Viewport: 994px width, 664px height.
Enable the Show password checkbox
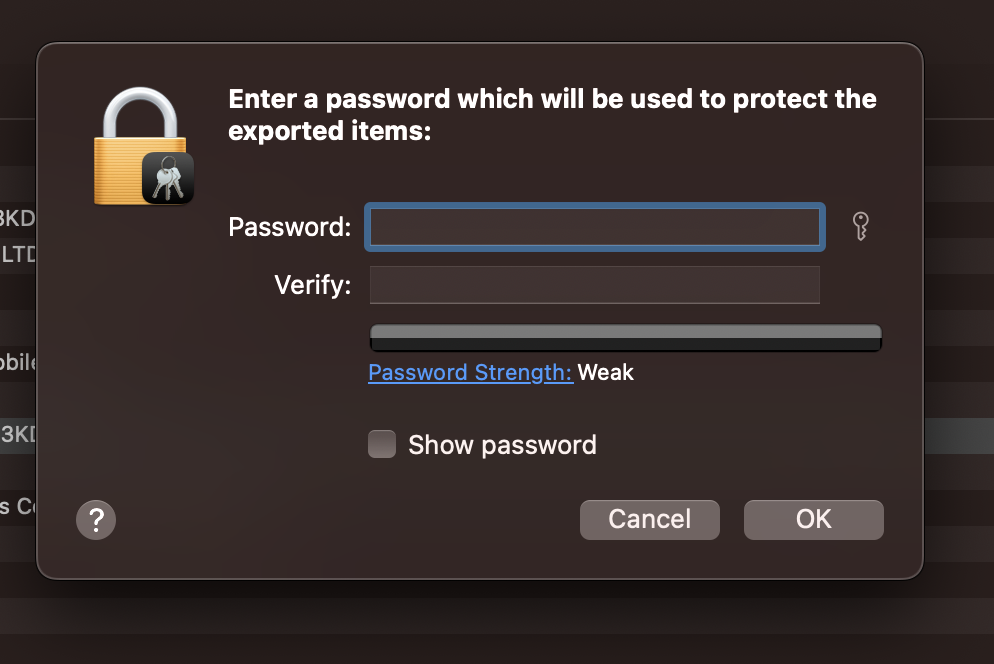click(382, 444)
